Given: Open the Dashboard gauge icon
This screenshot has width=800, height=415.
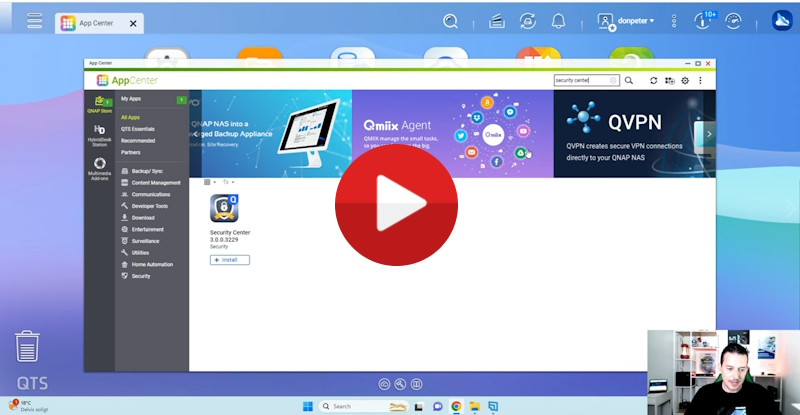Looking at the screenshot, I should click(x=733, y=21).
